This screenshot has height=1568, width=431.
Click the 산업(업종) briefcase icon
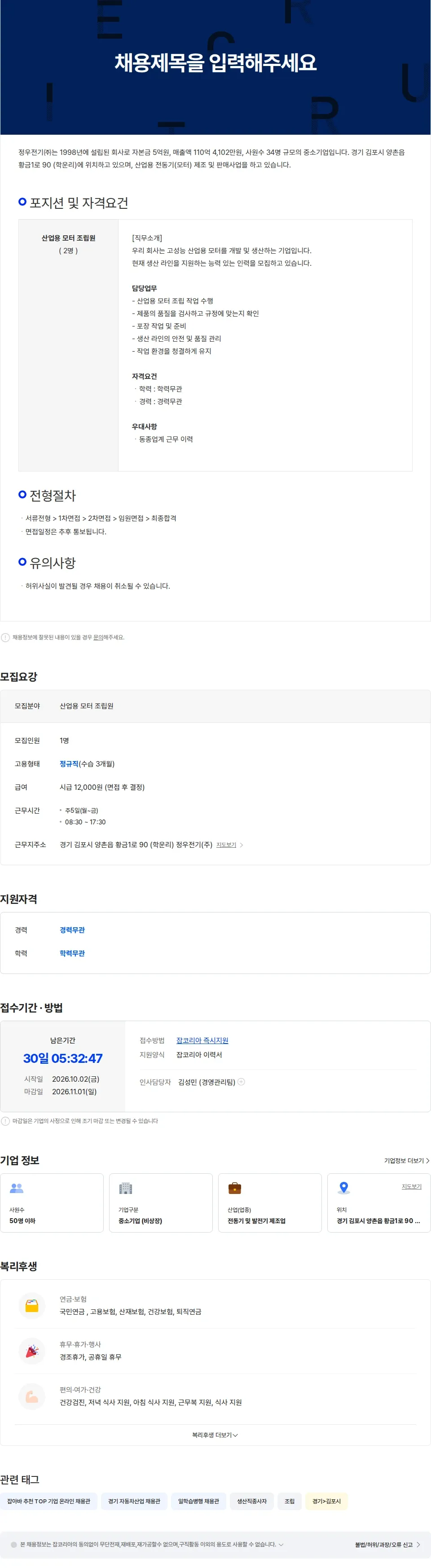[x=234, y=1188]
